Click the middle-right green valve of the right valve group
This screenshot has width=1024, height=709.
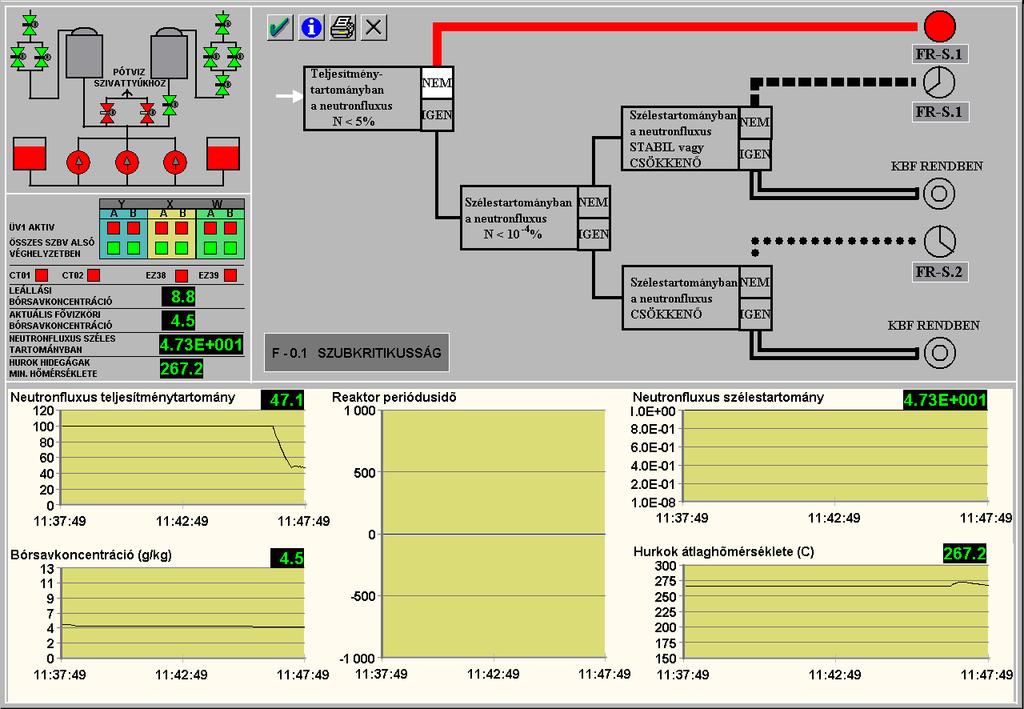tap(234, 57)
